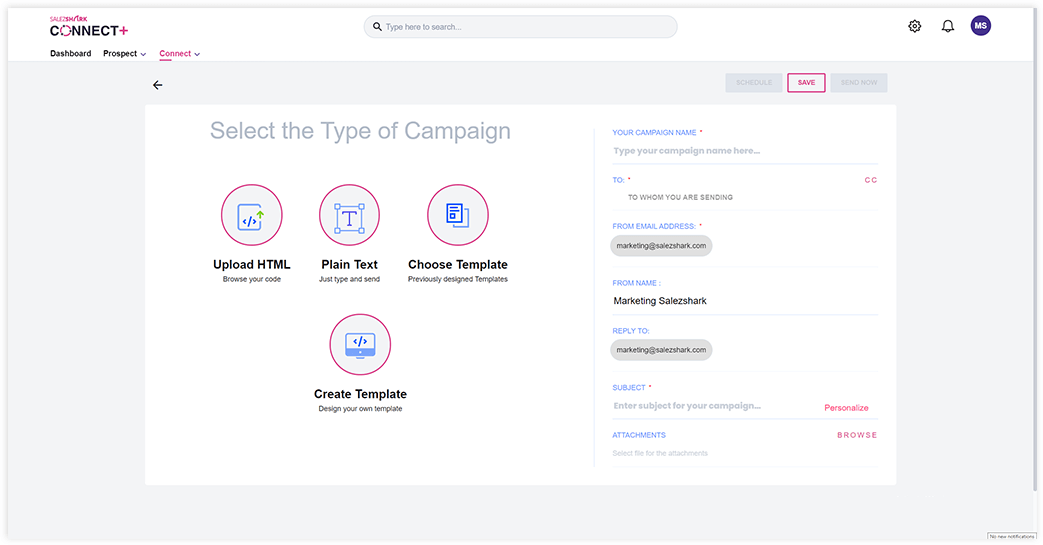Click the SalezShark Connect+ logo
This screenshot has height=545, width=1043.
[89, 27]
